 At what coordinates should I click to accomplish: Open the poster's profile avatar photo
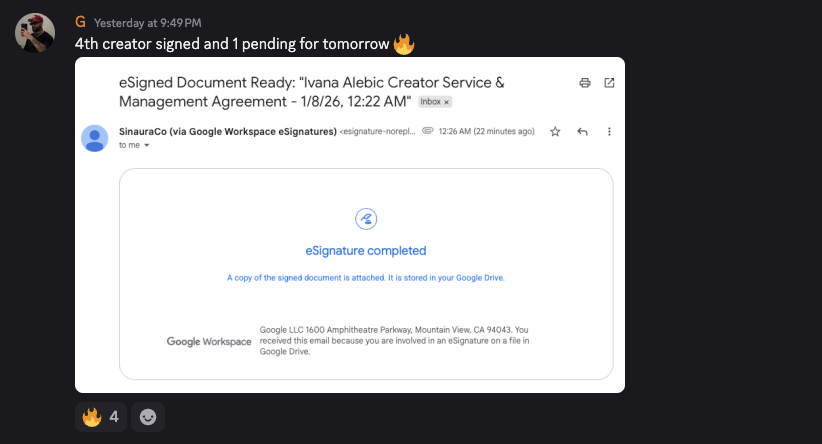click(35, 33)
